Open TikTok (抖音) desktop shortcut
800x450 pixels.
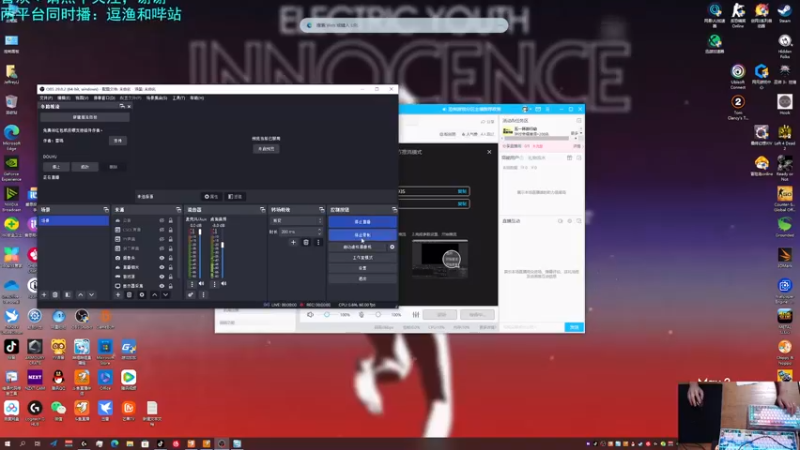click(11, 349)
